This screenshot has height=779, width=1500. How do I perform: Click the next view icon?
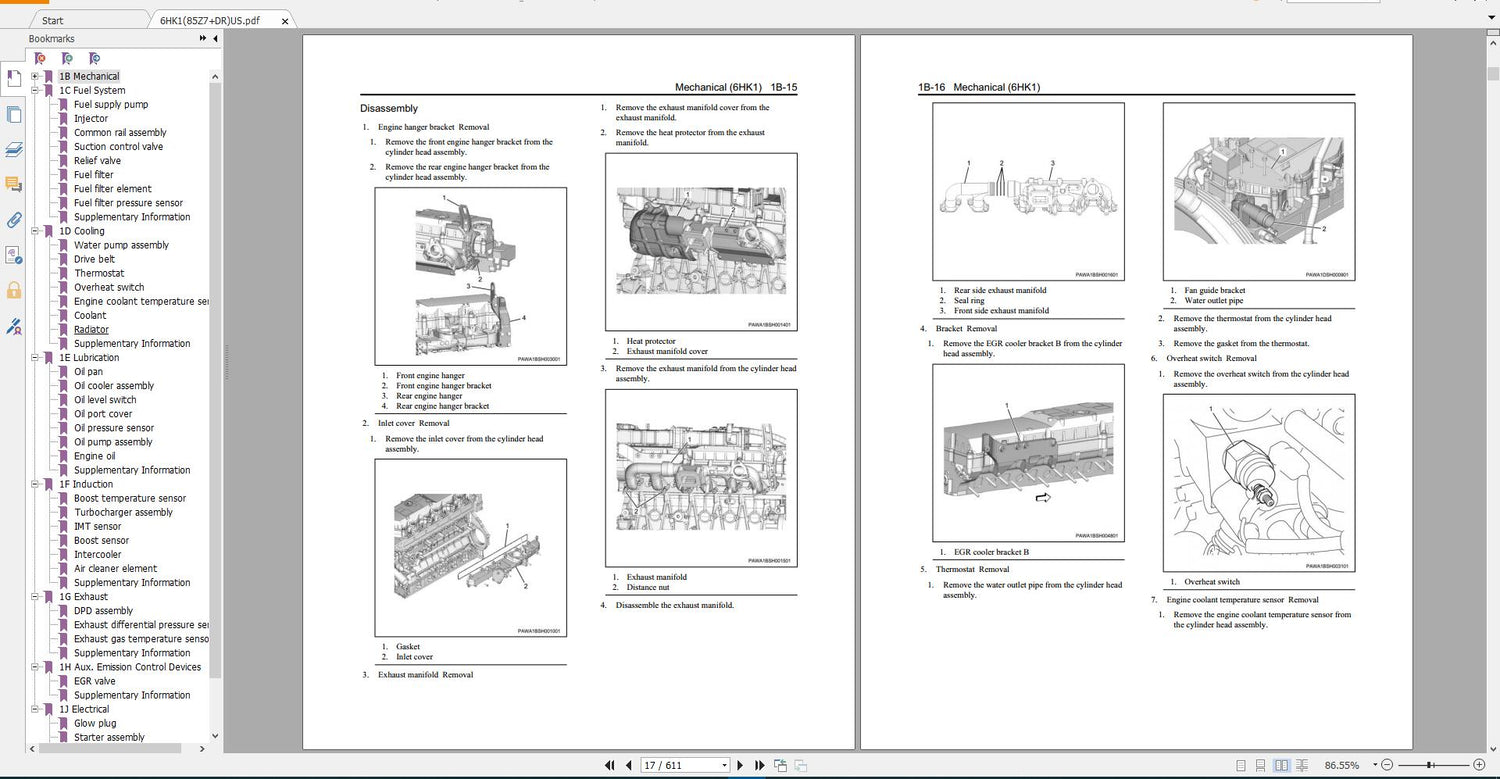800,765
